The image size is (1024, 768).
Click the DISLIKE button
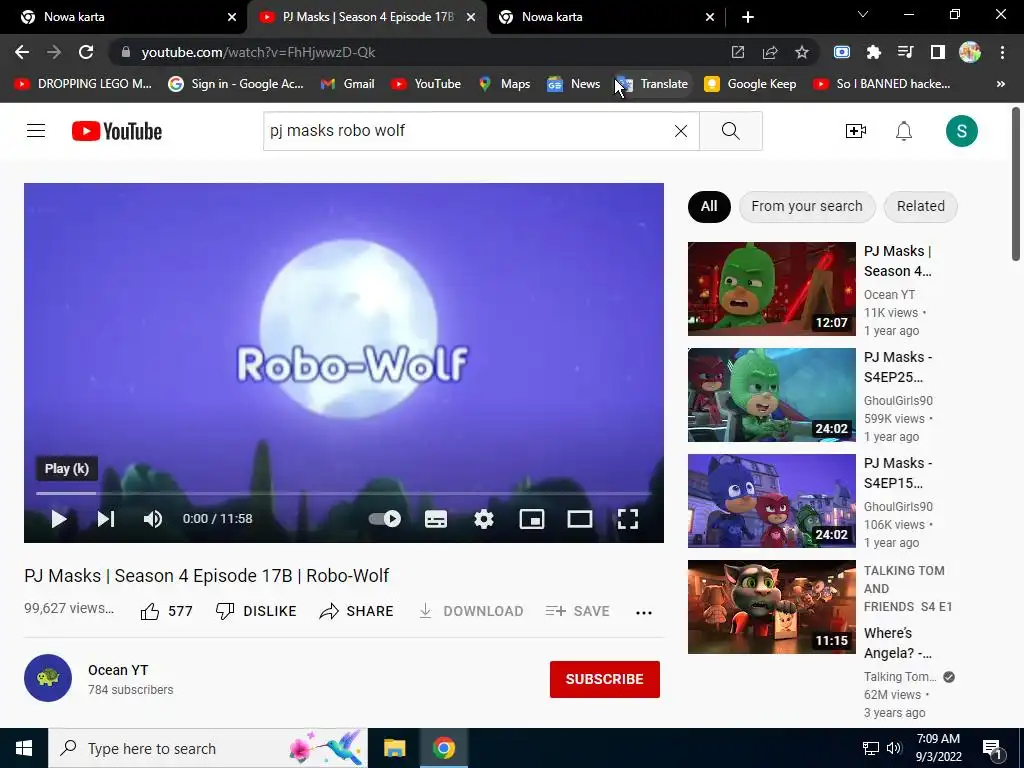point(256,611)
